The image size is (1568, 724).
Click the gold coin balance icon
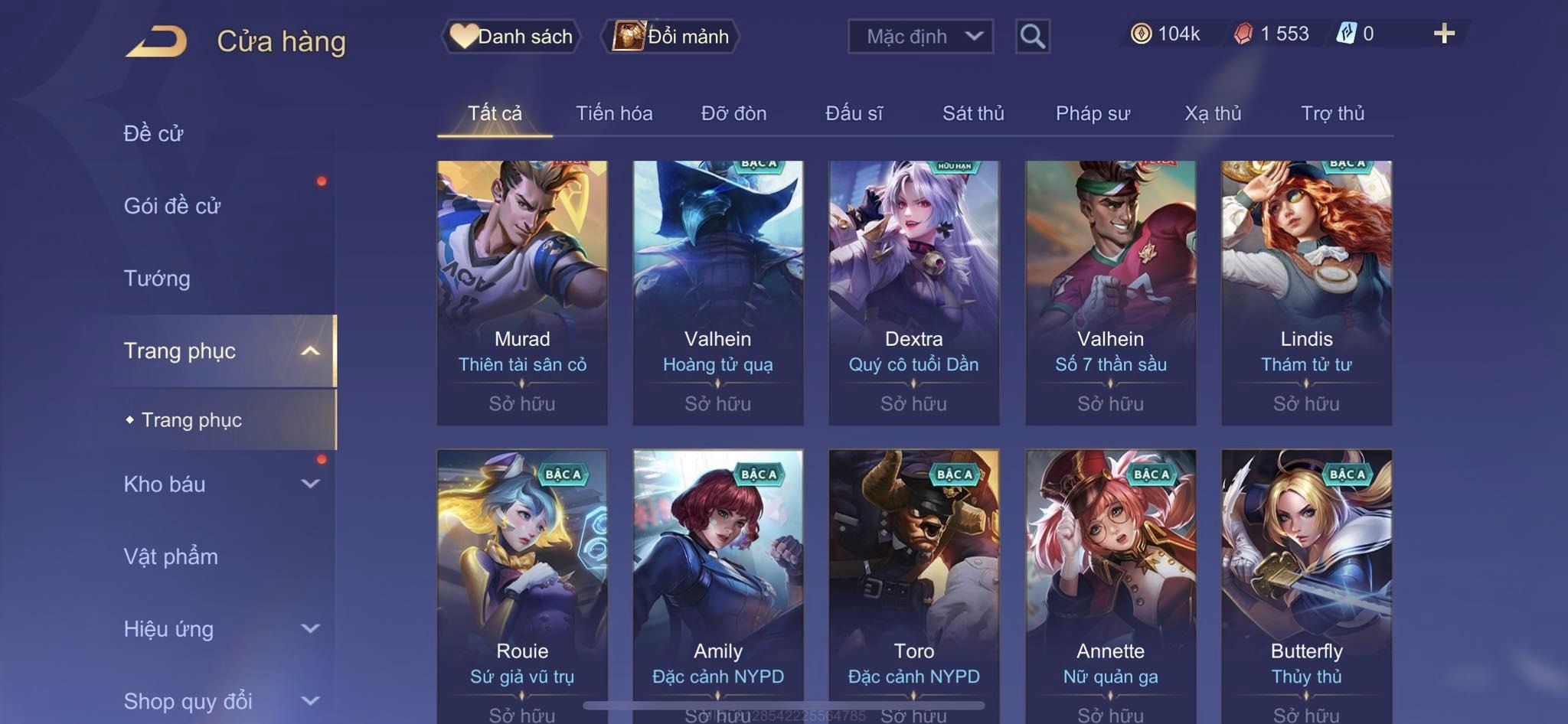(1141, 34)
